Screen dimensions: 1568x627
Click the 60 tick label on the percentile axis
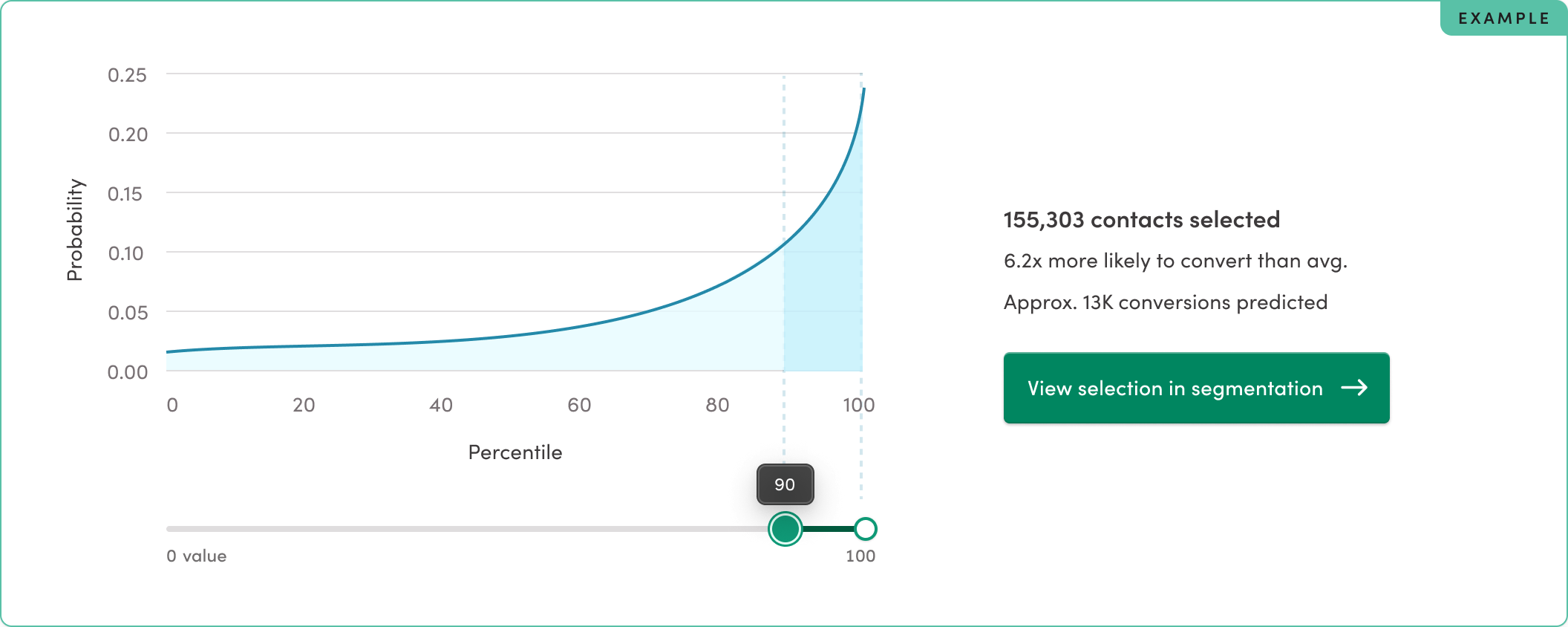tap(579, 405)
